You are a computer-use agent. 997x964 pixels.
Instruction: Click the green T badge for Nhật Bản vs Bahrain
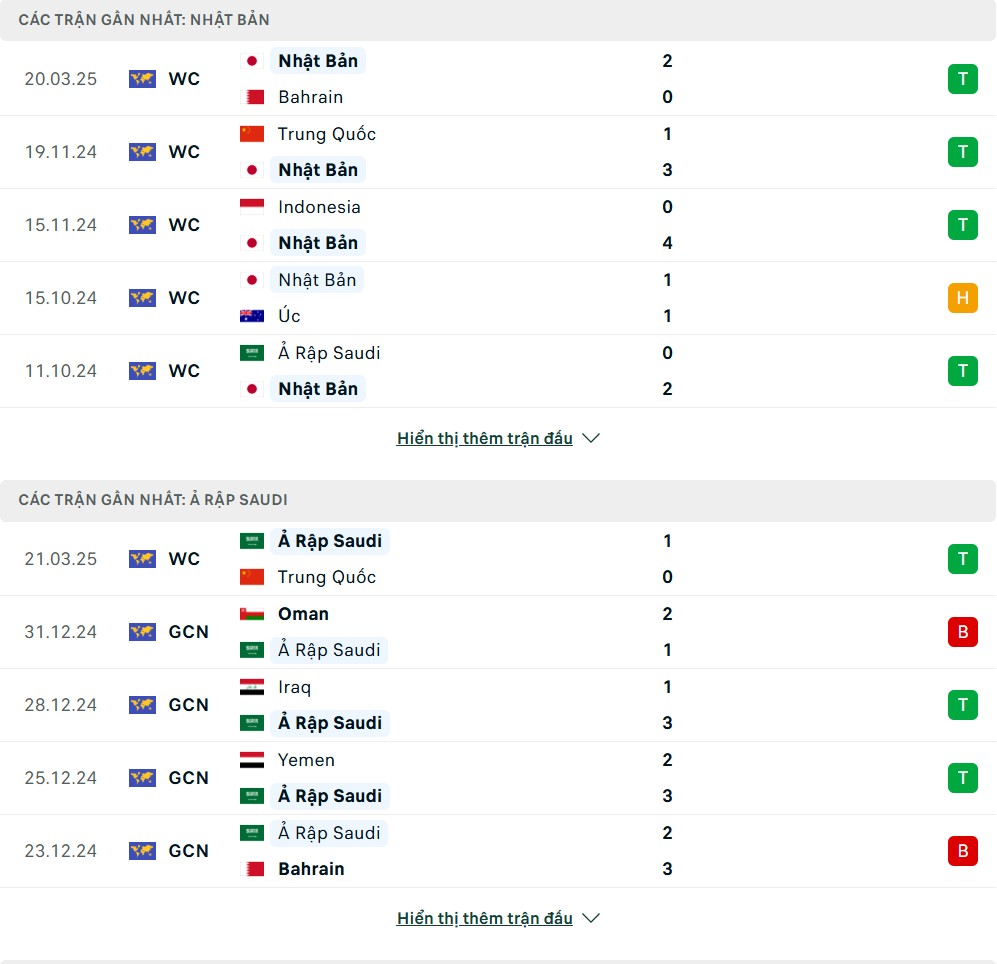[963, 79]
